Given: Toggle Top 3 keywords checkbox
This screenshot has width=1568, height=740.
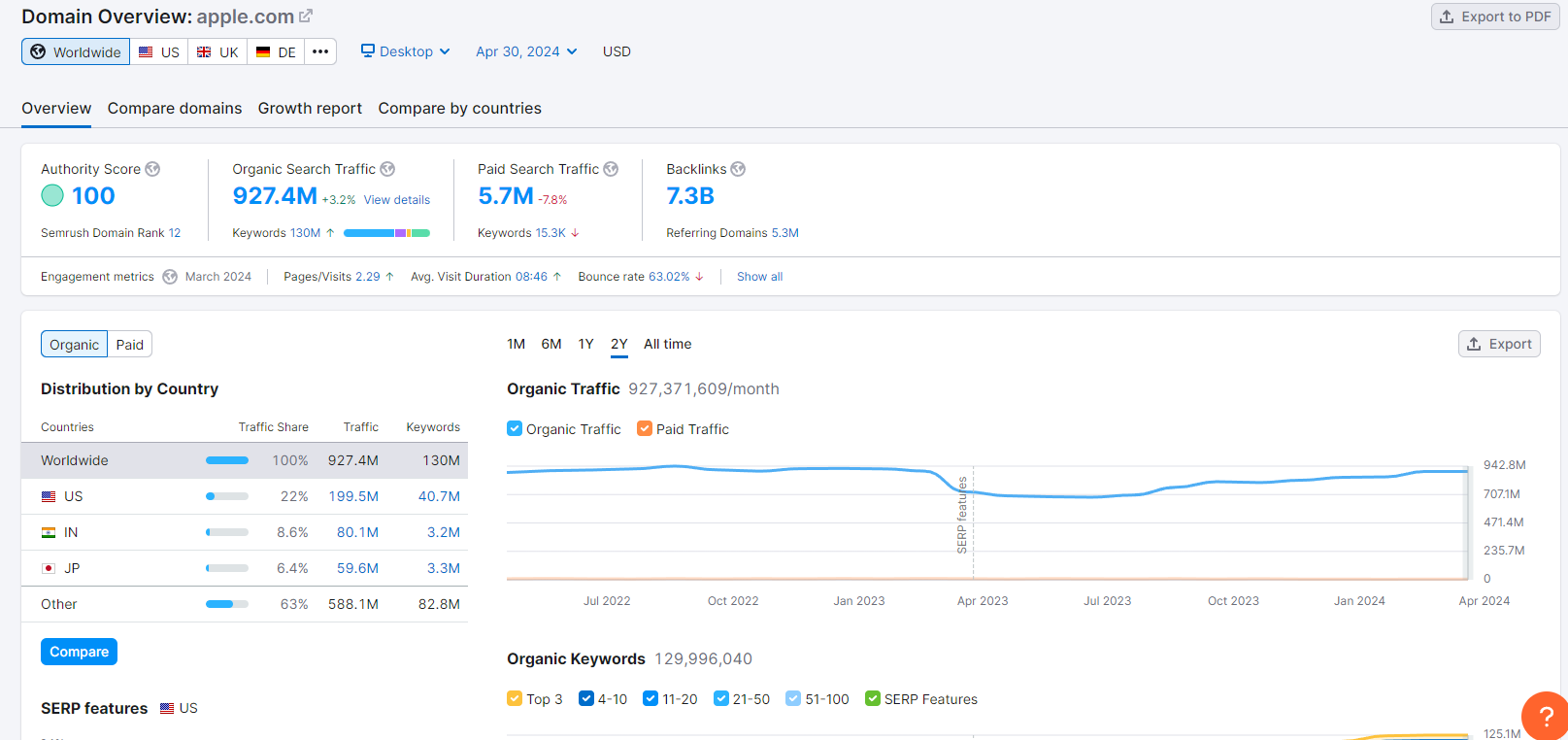Looking at the screenshot, I should (515, 698).
